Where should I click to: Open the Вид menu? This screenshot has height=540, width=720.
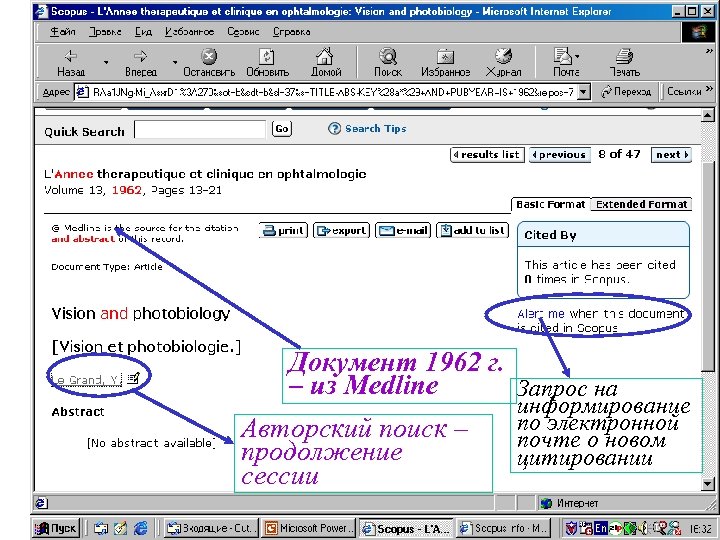pyautogui.click(x=143, y=32)
